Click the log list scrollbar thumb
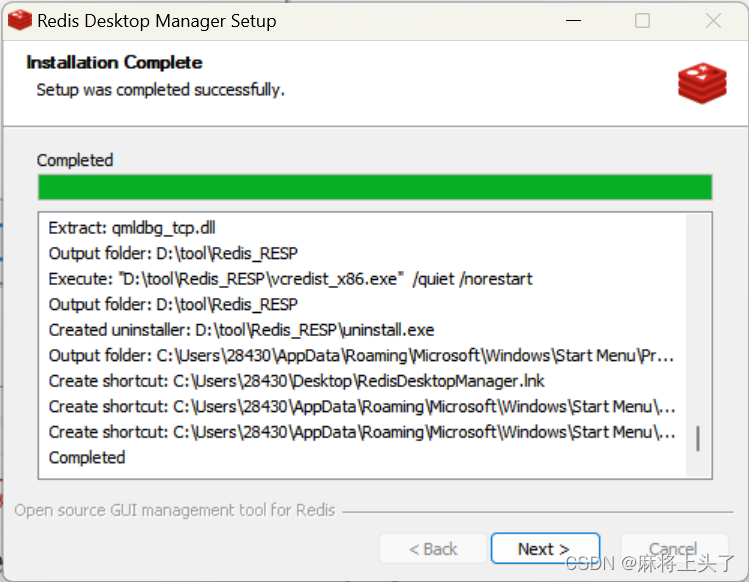The height and width of the screenshot is (582, 749). [697, 438]
